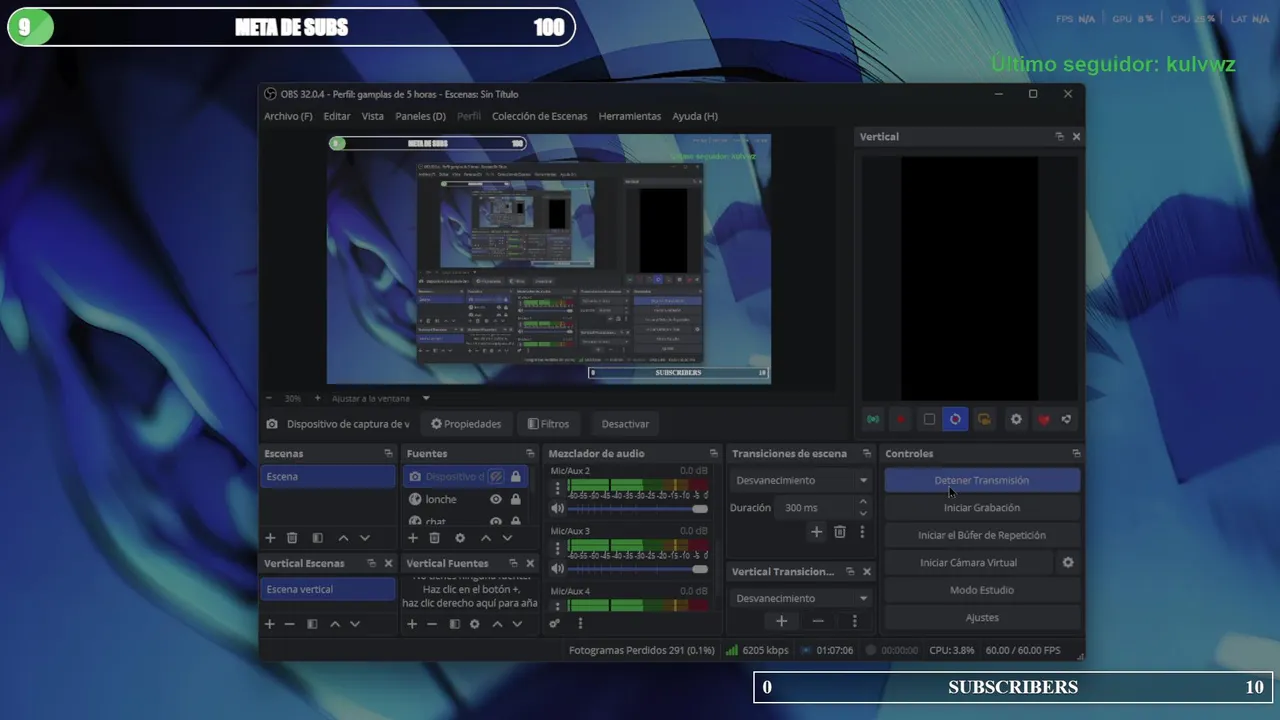Add a scene in Vertical Escenas panel
Image resolution: width=1280 pixels, height=720 pixels.
269,624
